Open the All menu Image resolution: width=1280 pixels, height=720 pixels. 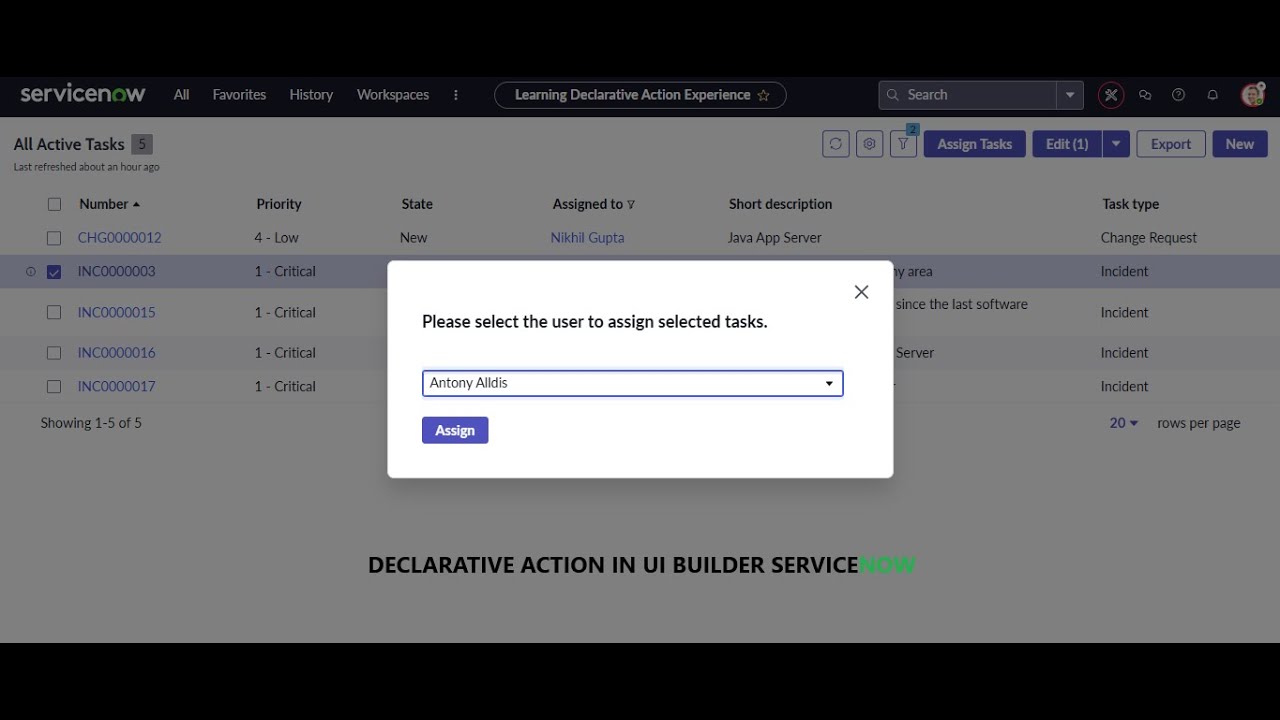click(x=181, y=95)
